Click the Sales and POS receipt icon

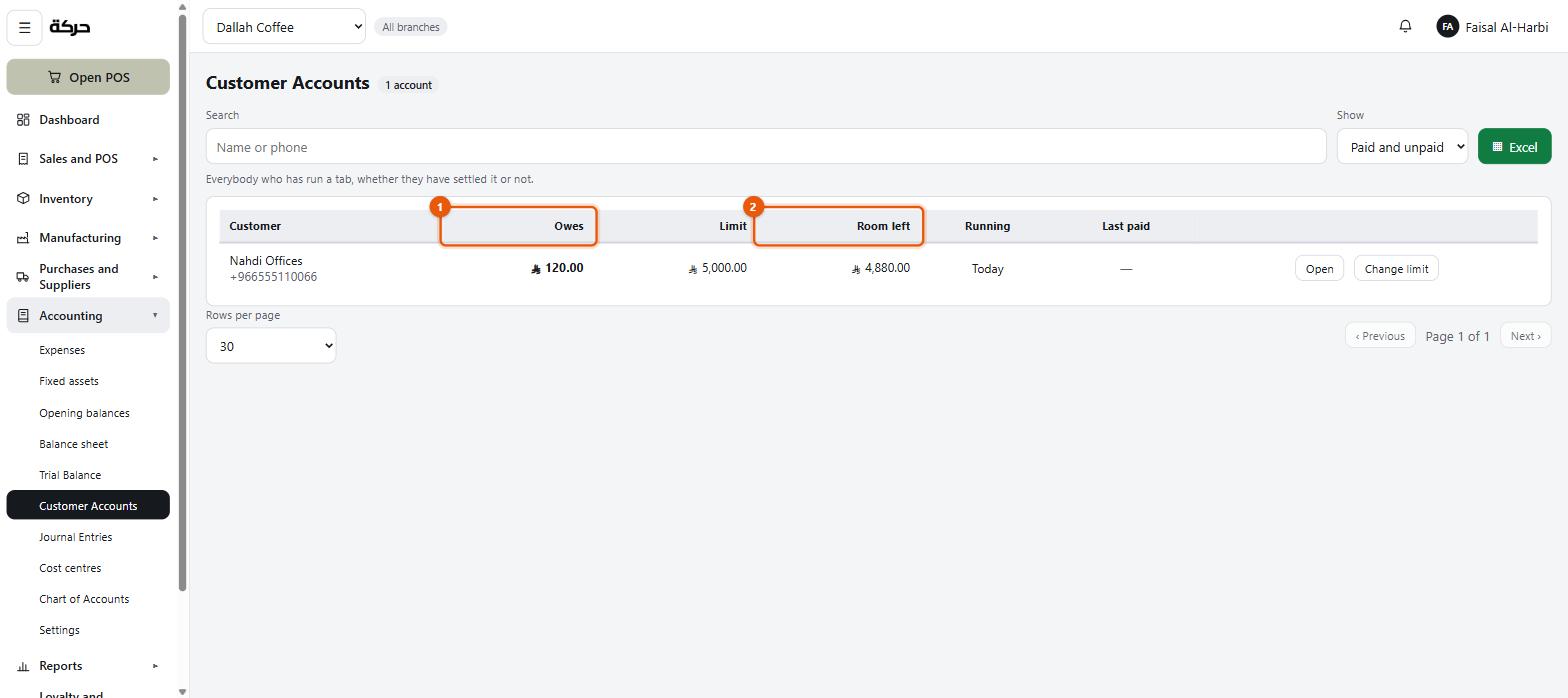(x=23, y=159)
